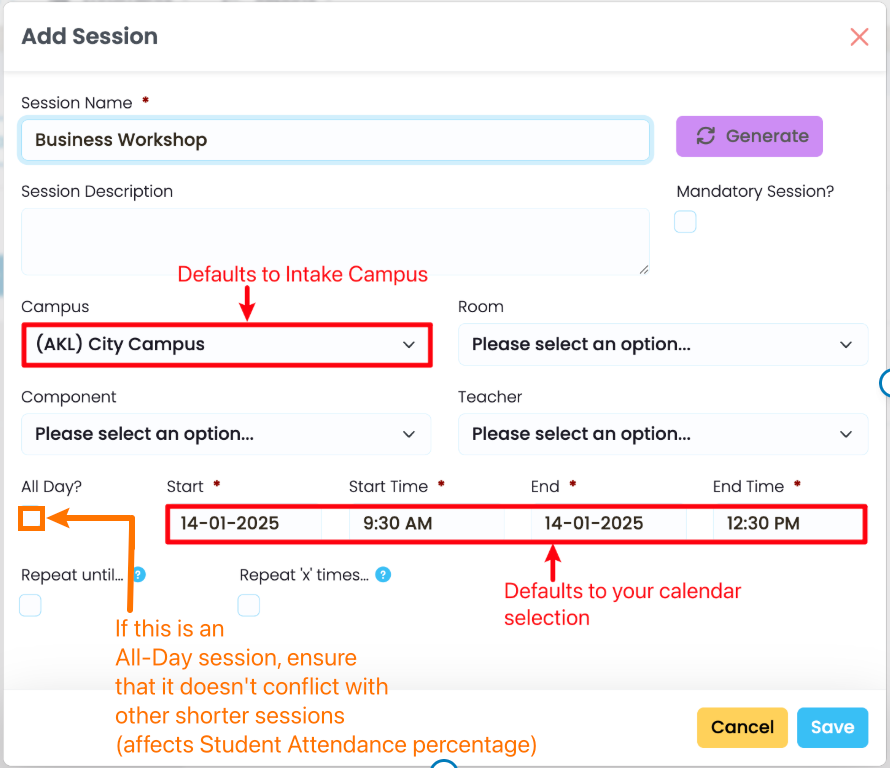The image size is (890, 768).
Task: Select a Teacher from the dropdown
Action: click(663, 434)
